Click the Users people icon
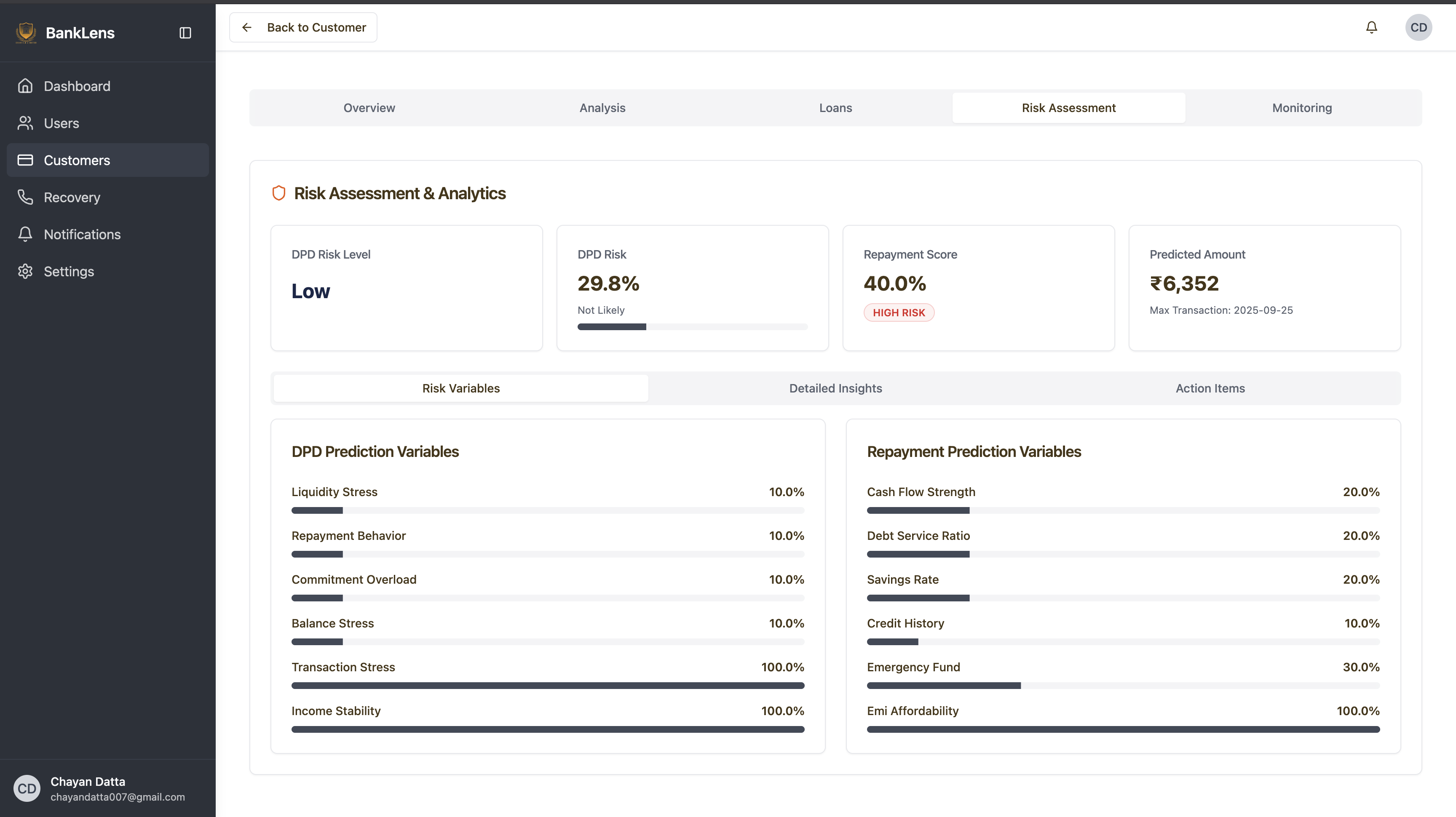The image size is (1456, 817). [x=25, y=123]
